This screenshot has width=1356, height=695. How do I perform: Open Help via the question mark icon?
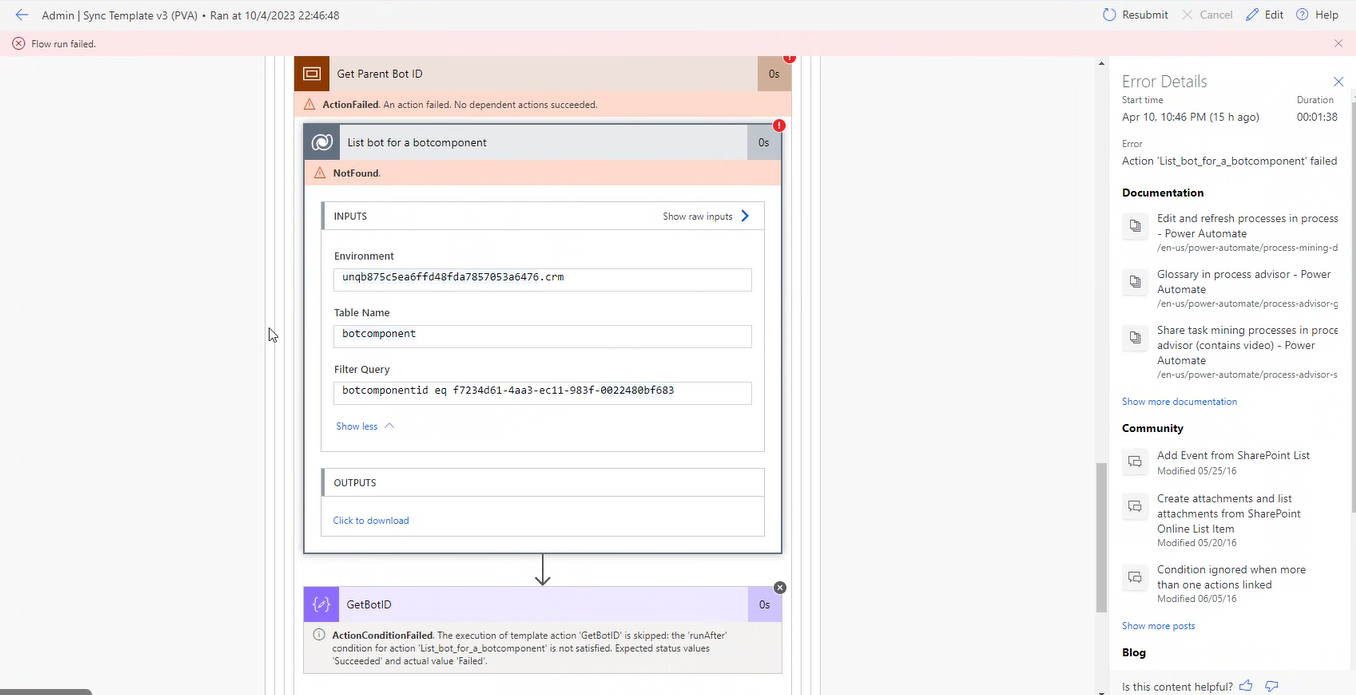pos(1301,14)
